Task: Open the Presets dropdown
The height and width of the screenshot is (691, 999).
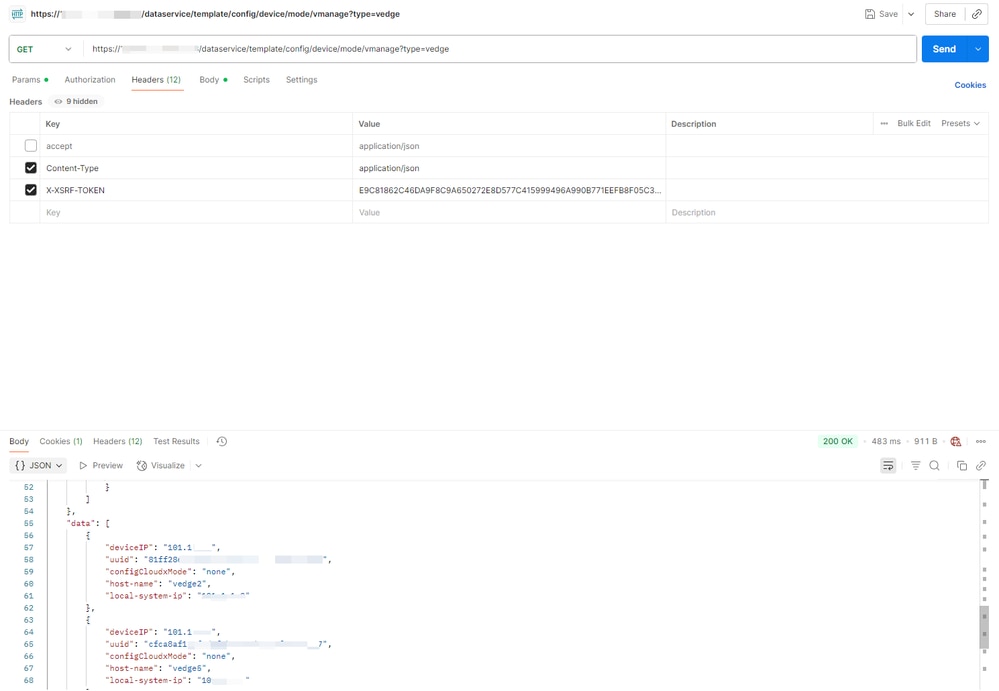Action: 960,124
